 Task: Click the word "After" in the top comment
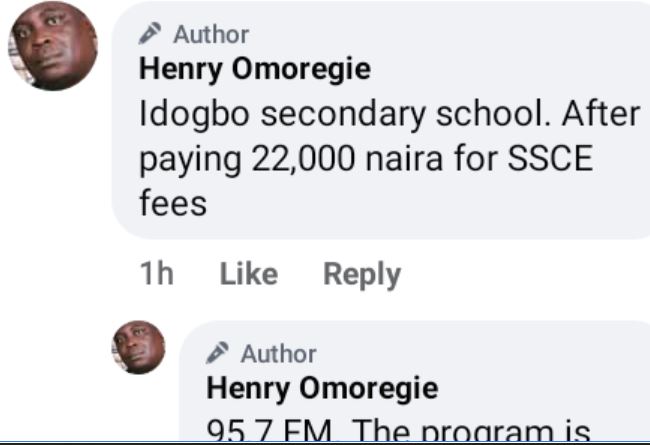(599, 115)
